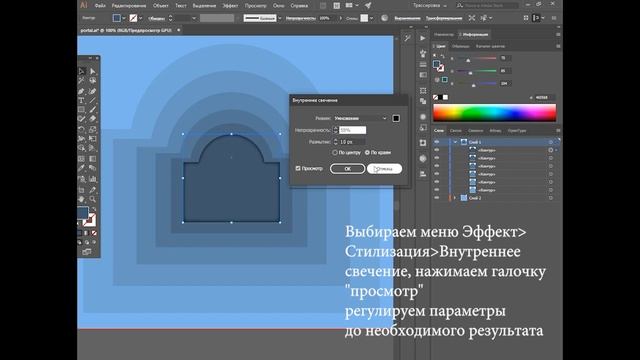Click the None fill mode icon in toolbox
The image size is (640, 360).
[94, 233]
